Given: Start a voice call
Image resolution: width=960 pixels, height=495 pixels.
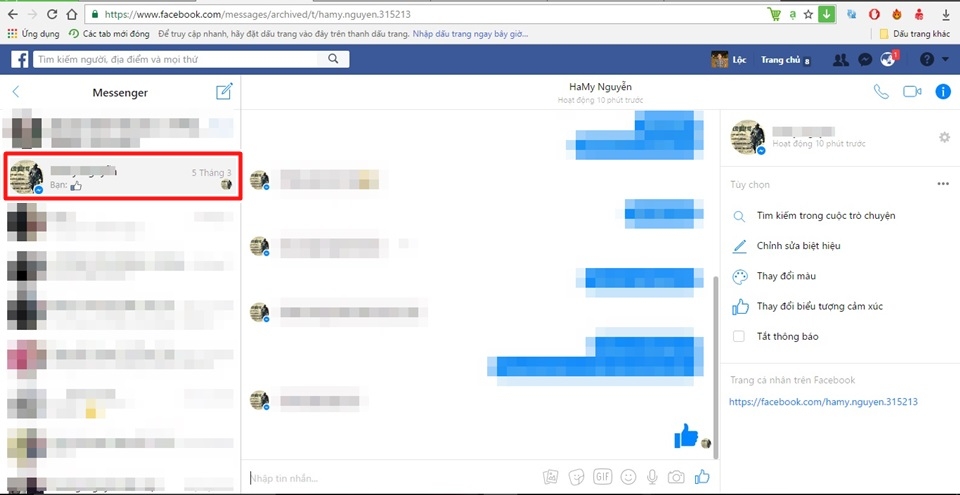Looking at the screenshot, I should click(x=880, y=92).
